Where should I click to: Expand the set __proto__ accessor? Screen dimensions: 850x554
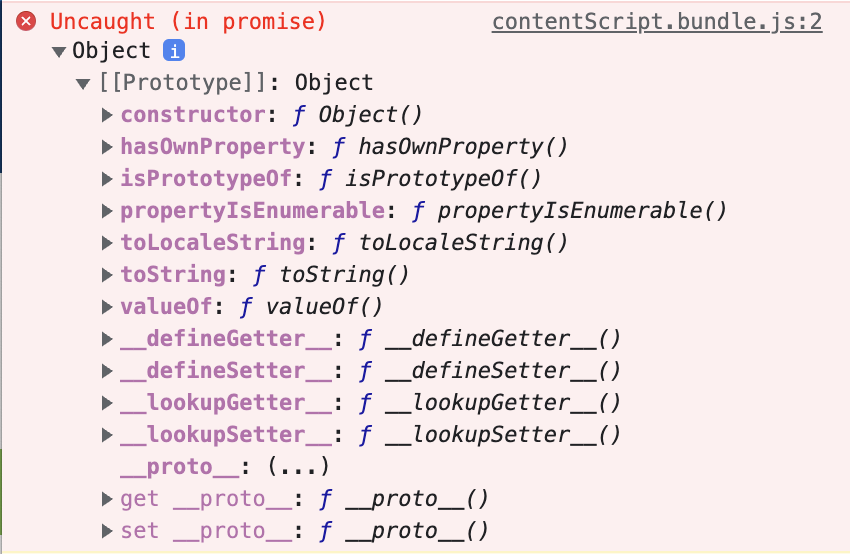click(107, 531)
